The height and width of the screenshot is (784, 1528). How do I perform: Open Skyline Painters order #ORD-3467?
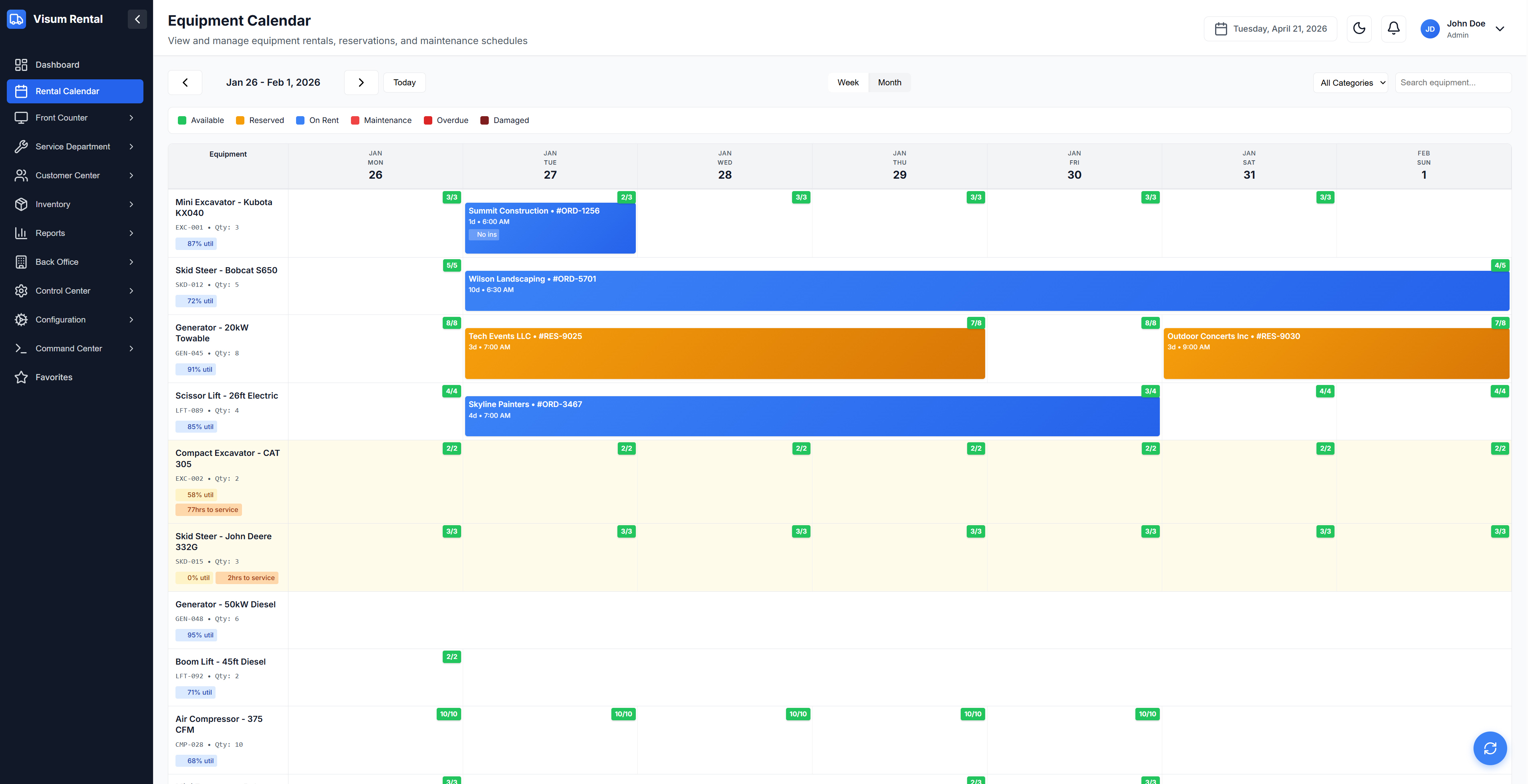[x=812, y=416]
